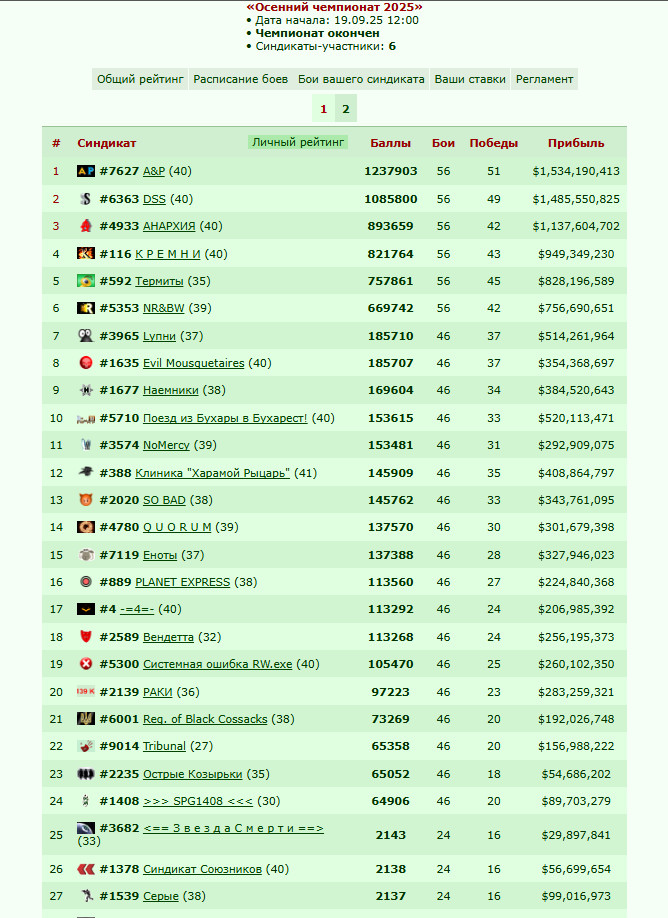Viewport: 668px width, 918px height.
Task: Click the score value 185707
Action: pyautogui.click(x=390, y=363)
